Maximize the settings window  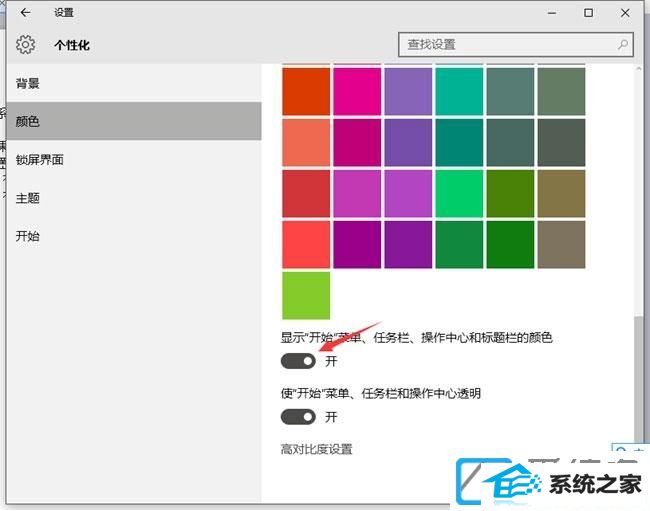(588, 13)
